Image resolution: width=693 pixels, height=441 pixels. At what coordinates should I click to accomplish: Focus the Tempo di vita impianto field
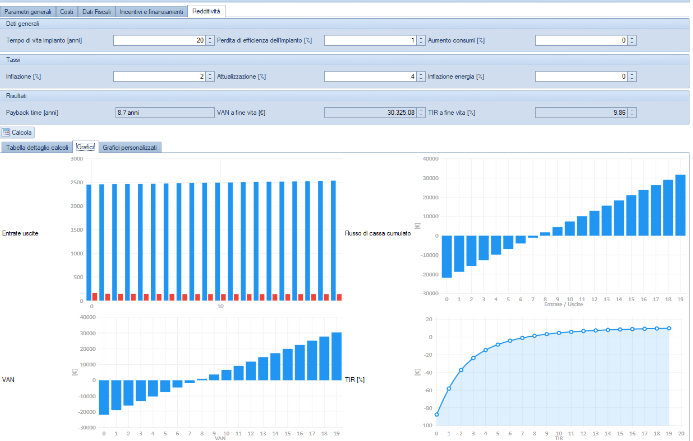158,40
